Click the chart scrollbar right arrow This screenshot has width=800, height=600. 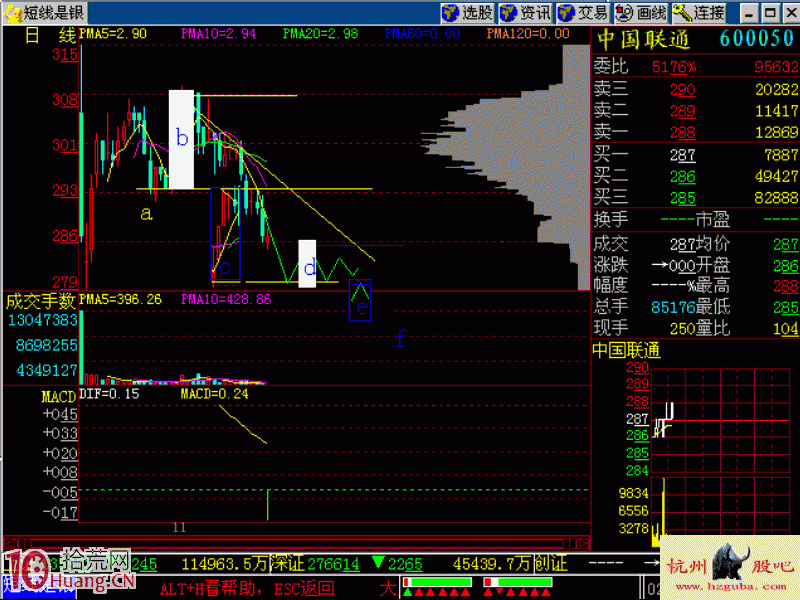click(x=584, y=543)
